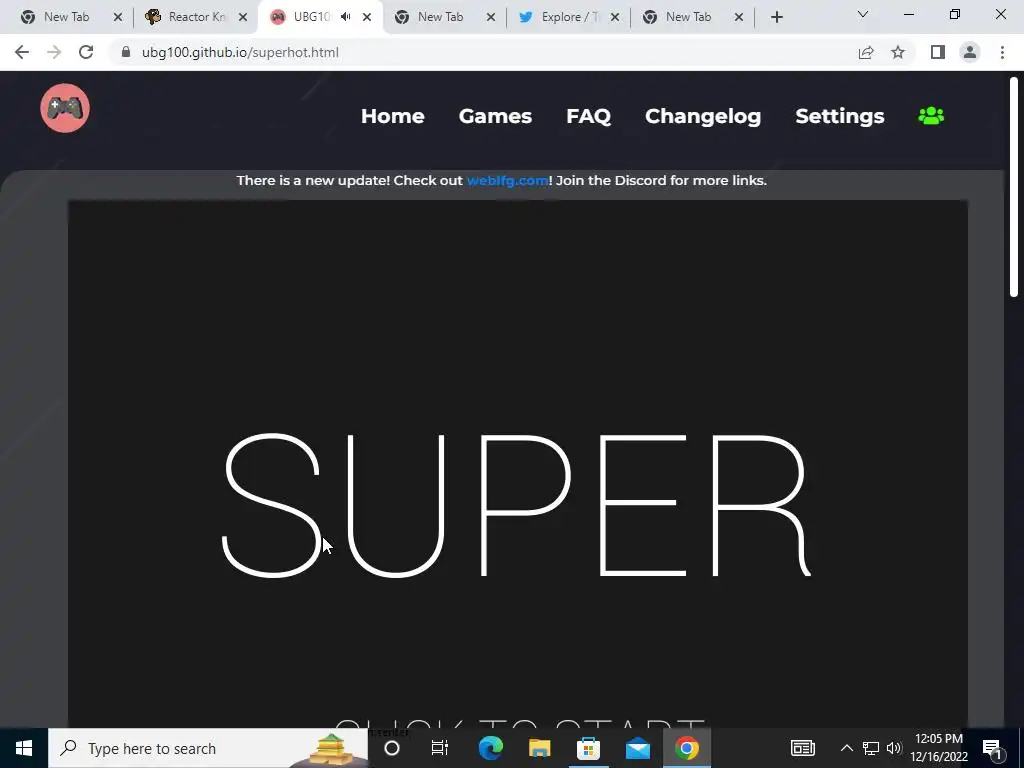Screen dimensions: 1024x768
Task: Follow the weblfg.com link
Action: pos(507,180)
